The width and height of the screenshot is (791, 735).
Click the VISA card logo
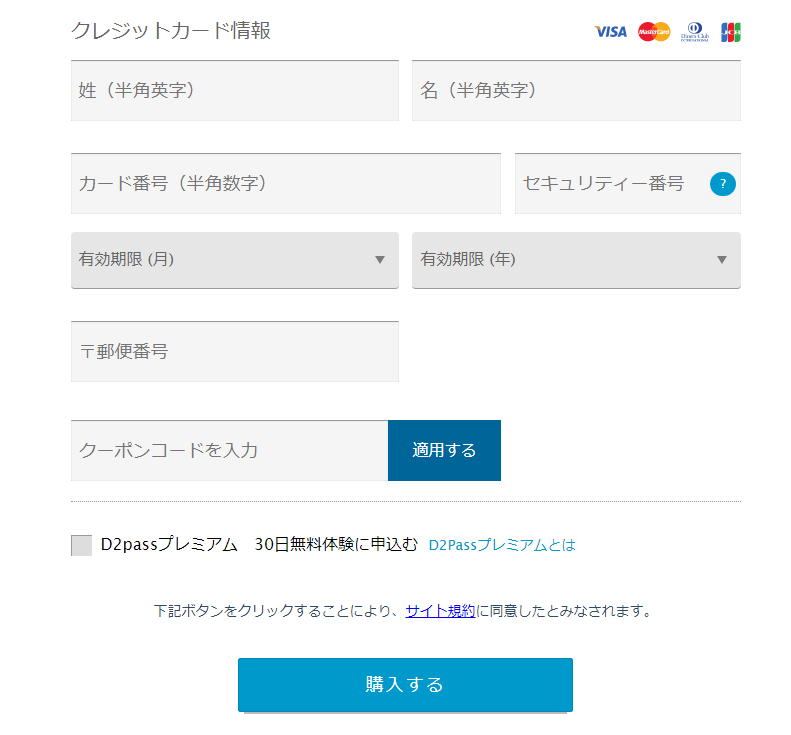610,32
